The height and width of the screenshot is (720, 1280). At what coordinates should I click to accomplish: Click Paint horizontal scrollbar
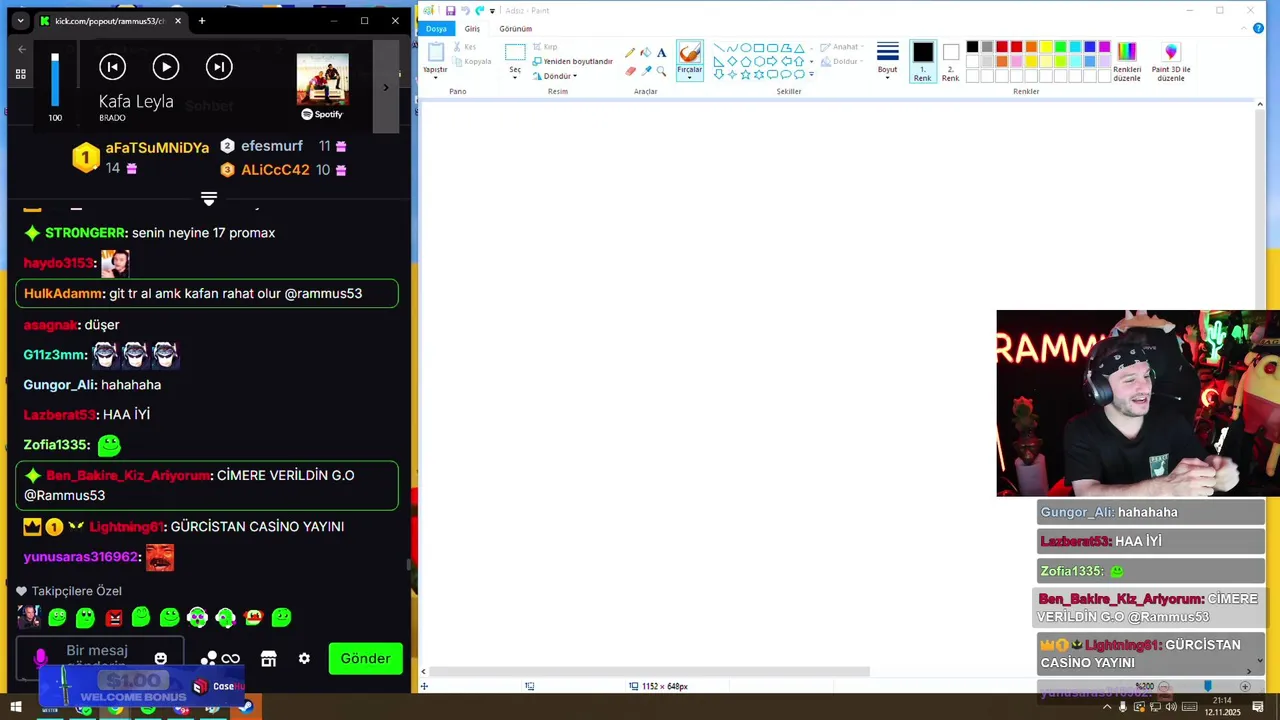tap(650, 672)
